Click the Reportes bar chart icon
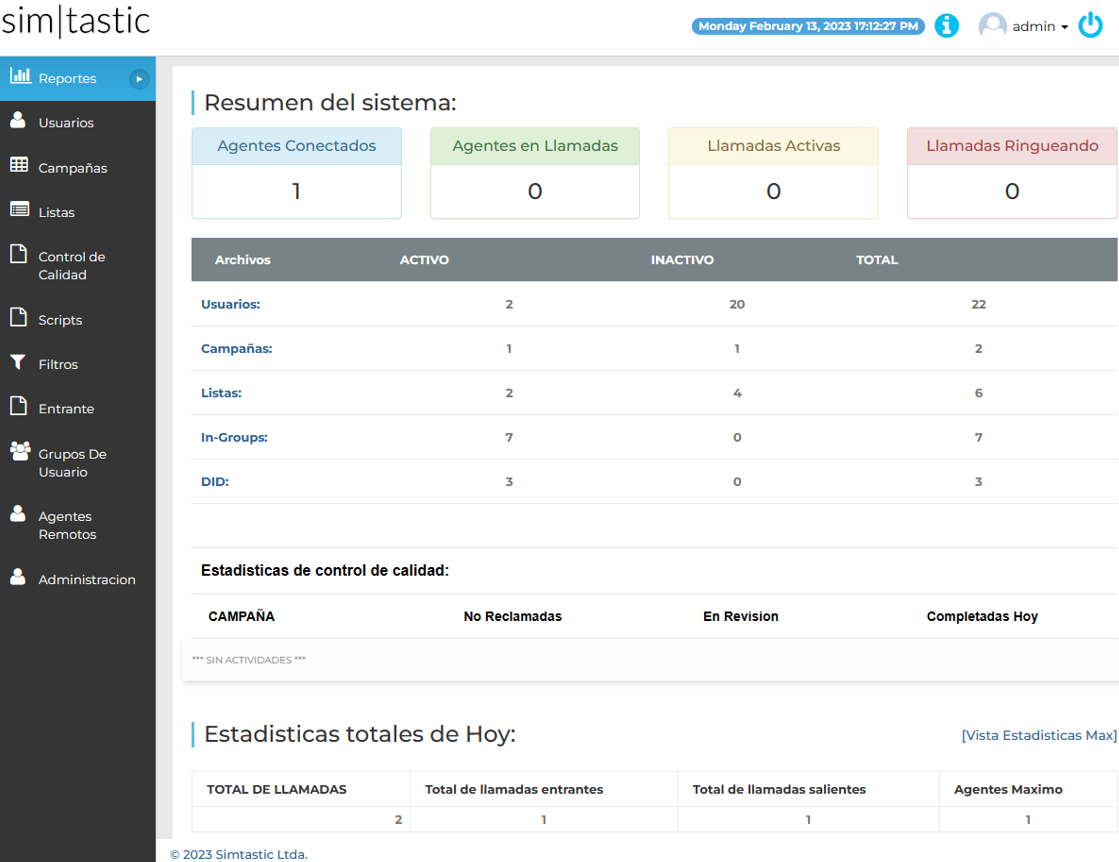This screenshot has height=862, width=1119. [x=20, y=75]
